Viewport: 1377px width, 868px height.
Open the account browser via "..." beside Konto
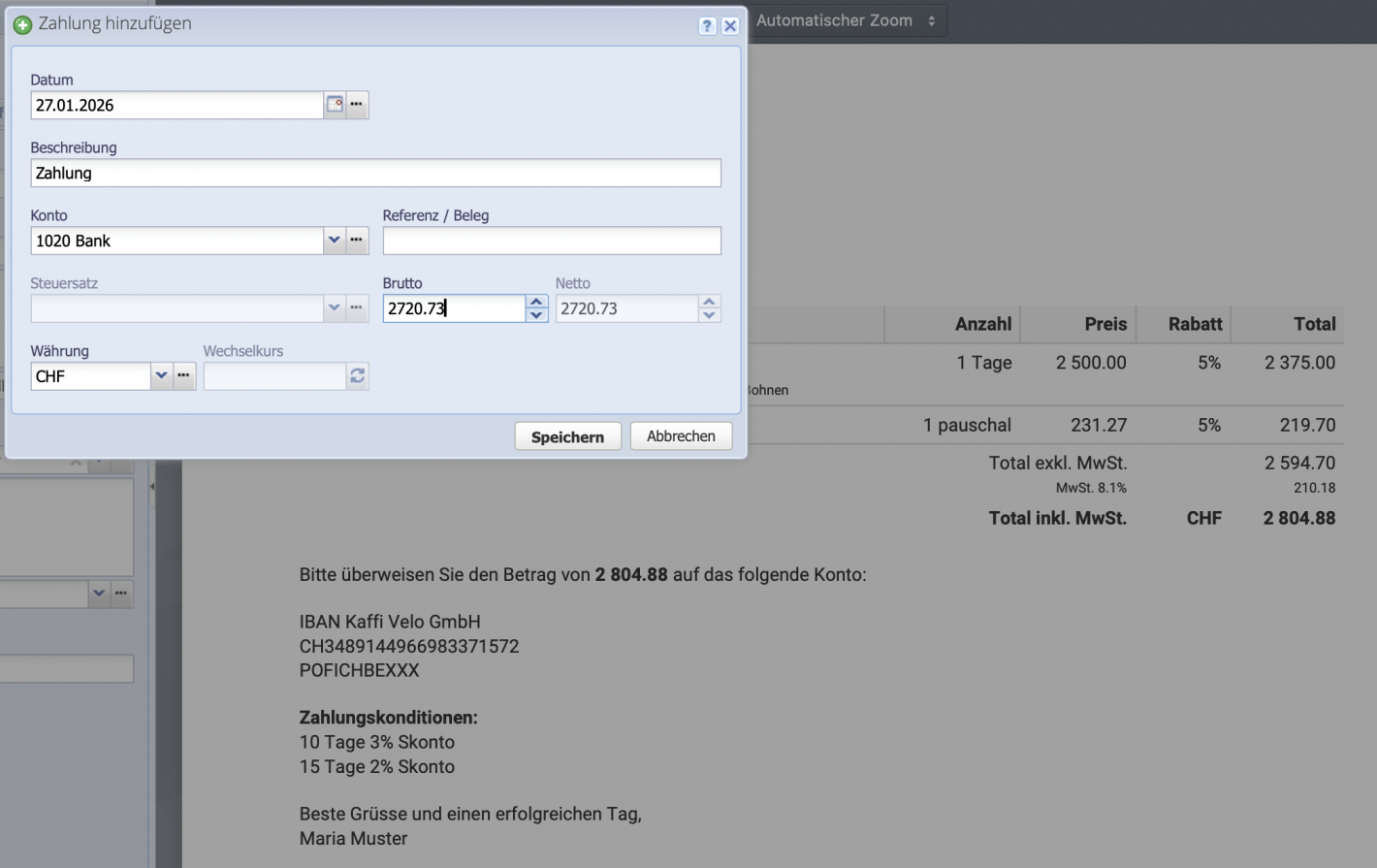click(356, 241)
